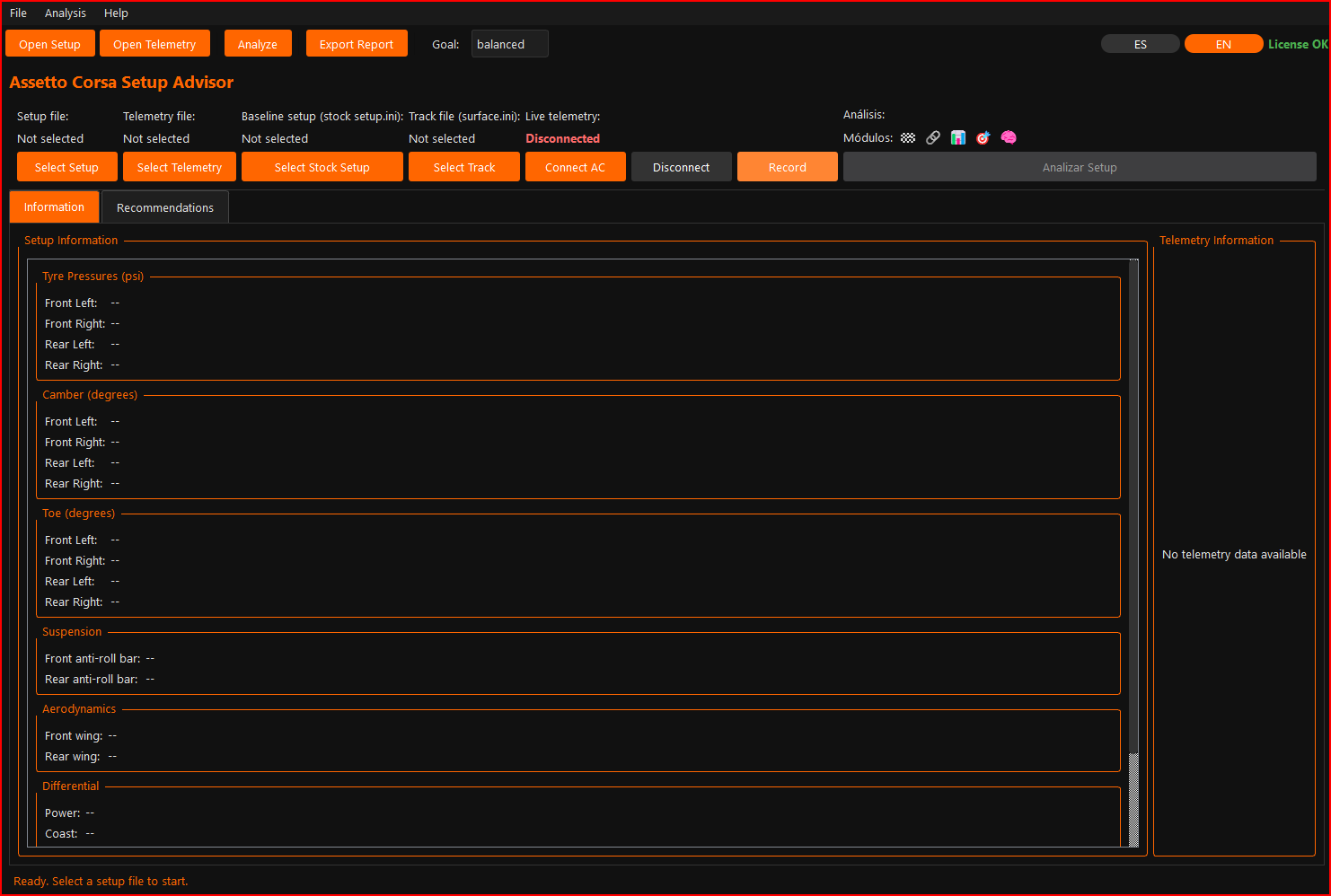This screenshot has width=1331, height=896.
Task: Click the red Disconnected live telemetry status
Action: point(562,138)
